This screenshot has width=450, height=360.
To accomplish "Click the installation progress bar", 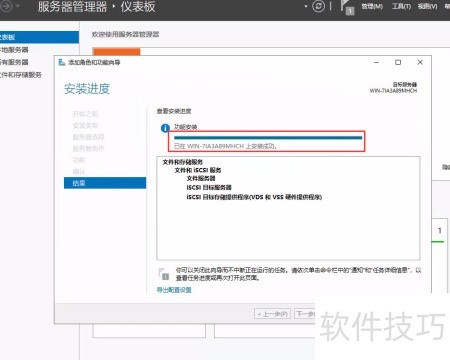I will tap(268, 137).
